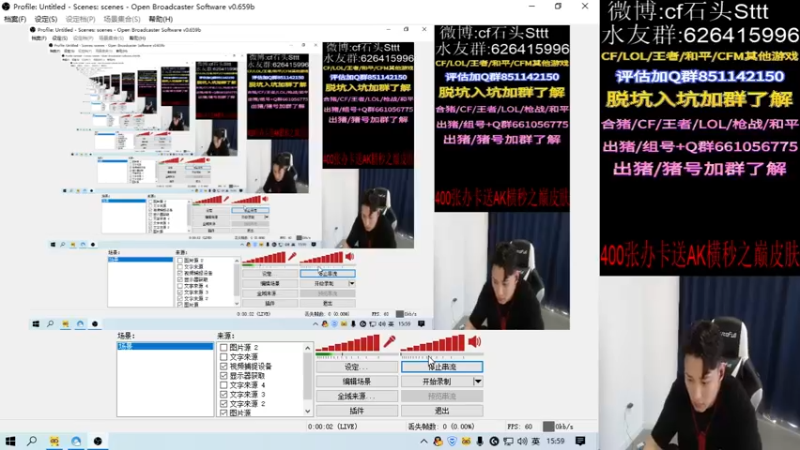Open the Windows Start menu
This screenshot has width=800, height=450.
coord(10,441)
